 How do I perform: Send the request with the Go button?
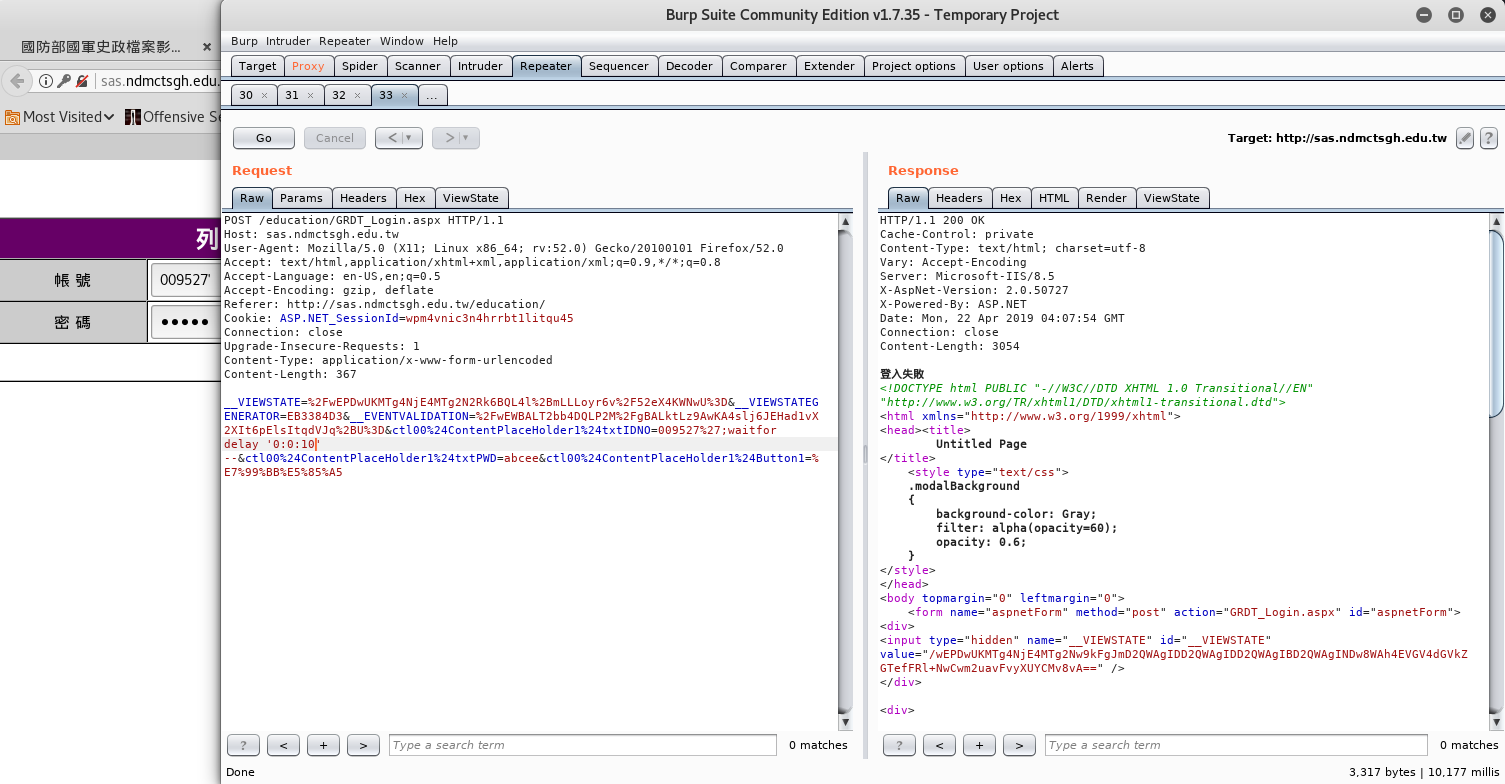pyautogui.click(x=264, y=138)
